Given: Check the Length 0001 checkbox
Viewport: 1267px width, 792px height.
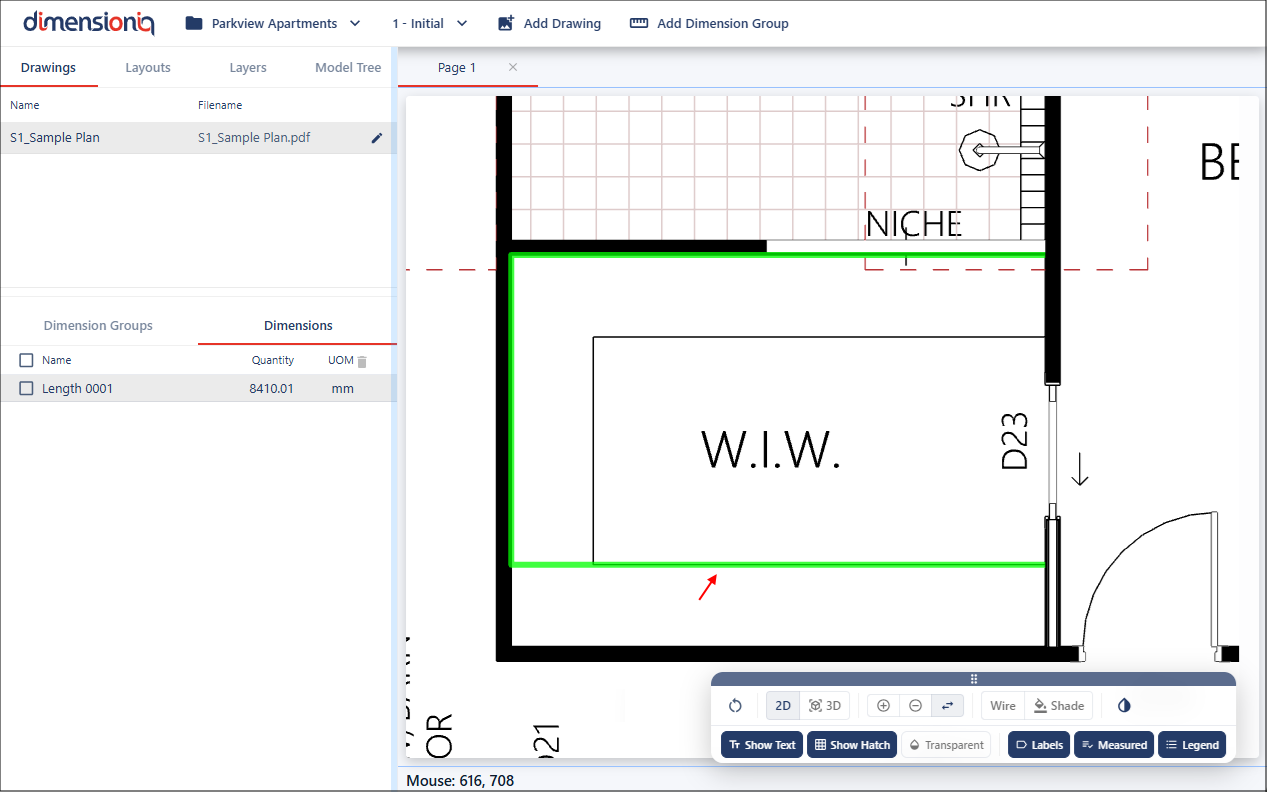Looking at the screenshot, I should (x=27, y=389).
